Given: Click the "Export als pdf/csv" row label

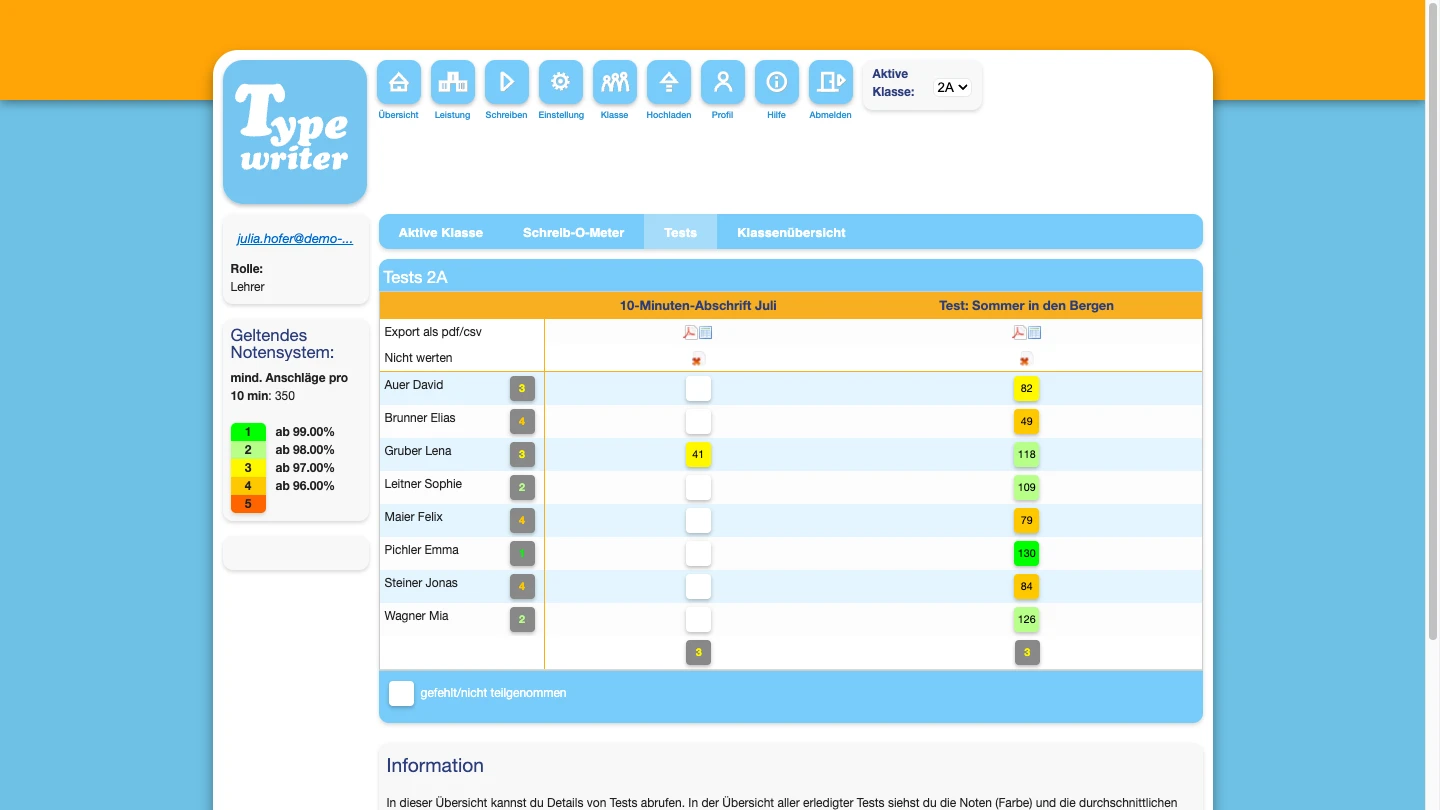Looking at the screenshot, I should pyautogui.click(x=433, y=332).
